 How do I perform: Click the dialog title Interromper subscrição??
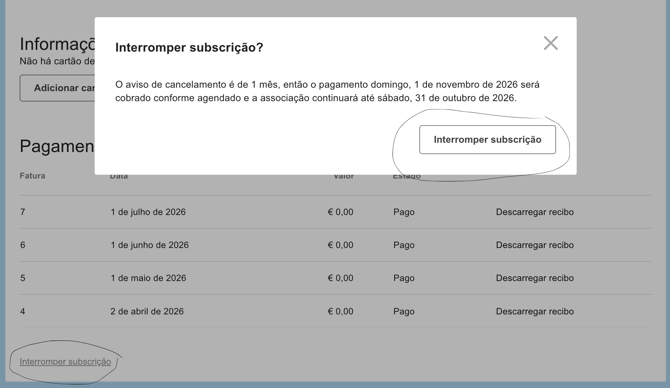[189, 47]
